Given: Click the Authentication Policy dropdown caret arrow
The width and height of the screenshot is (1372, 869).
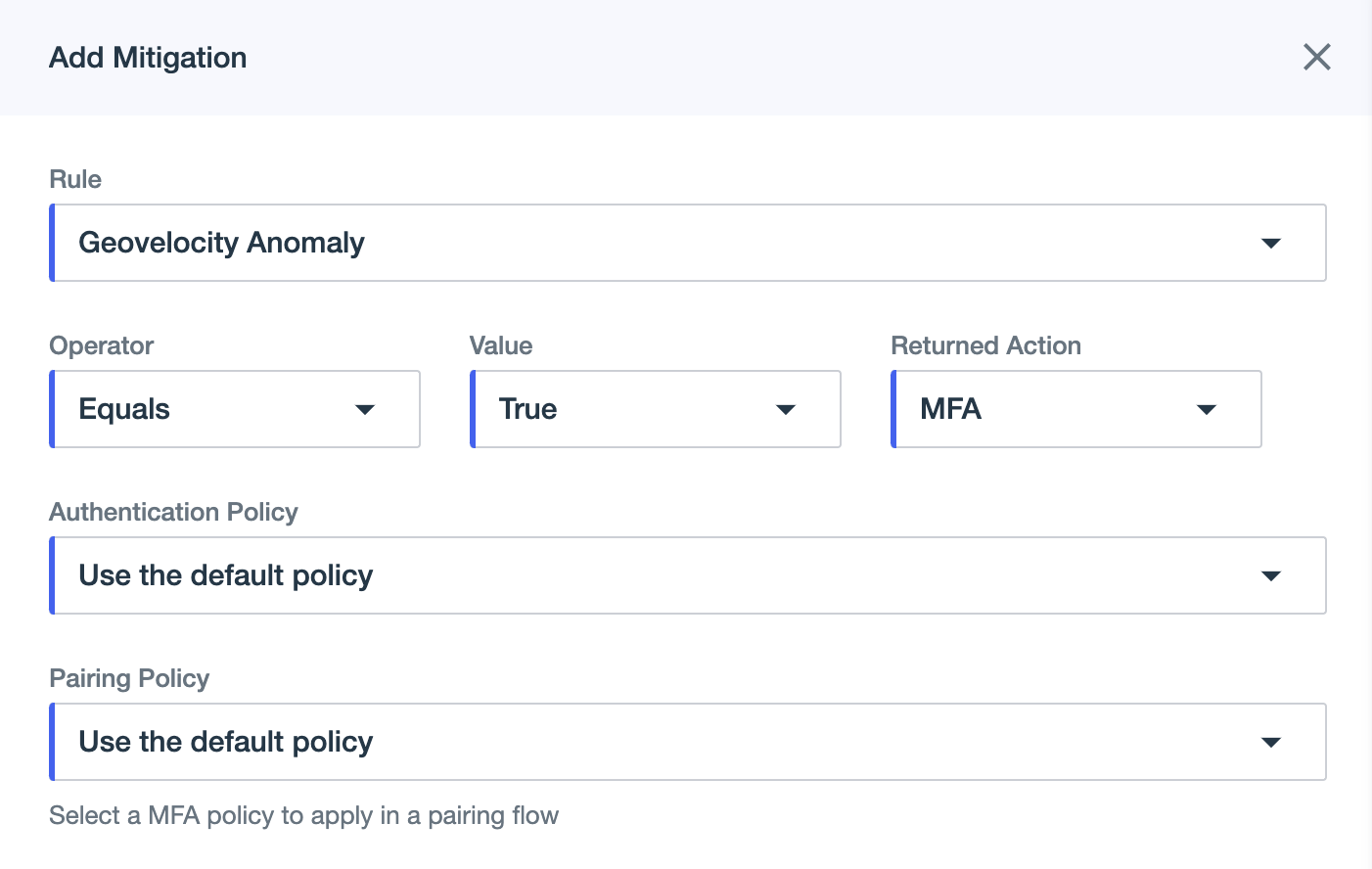Looking at the screenshot, I should 1270,575.
